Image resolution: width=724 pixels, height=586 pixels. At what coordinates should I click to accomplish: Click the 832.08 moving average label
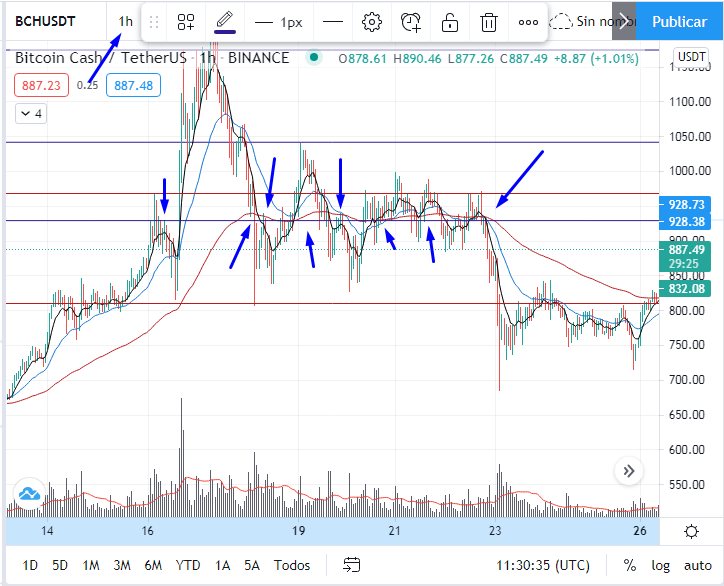coord(686,289)
